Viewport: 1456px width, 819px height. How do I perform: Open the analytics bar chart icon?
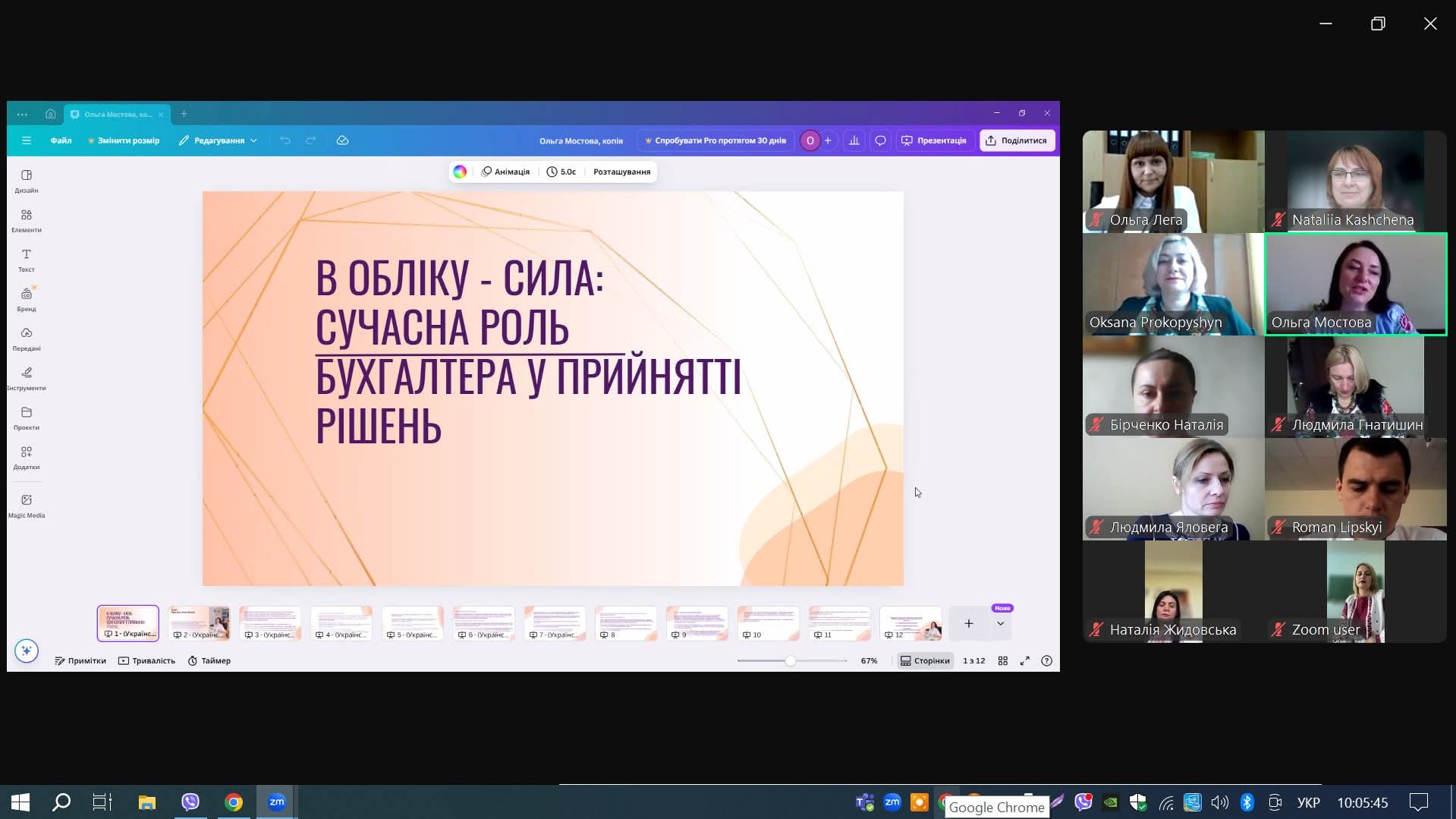click(854, 140)
